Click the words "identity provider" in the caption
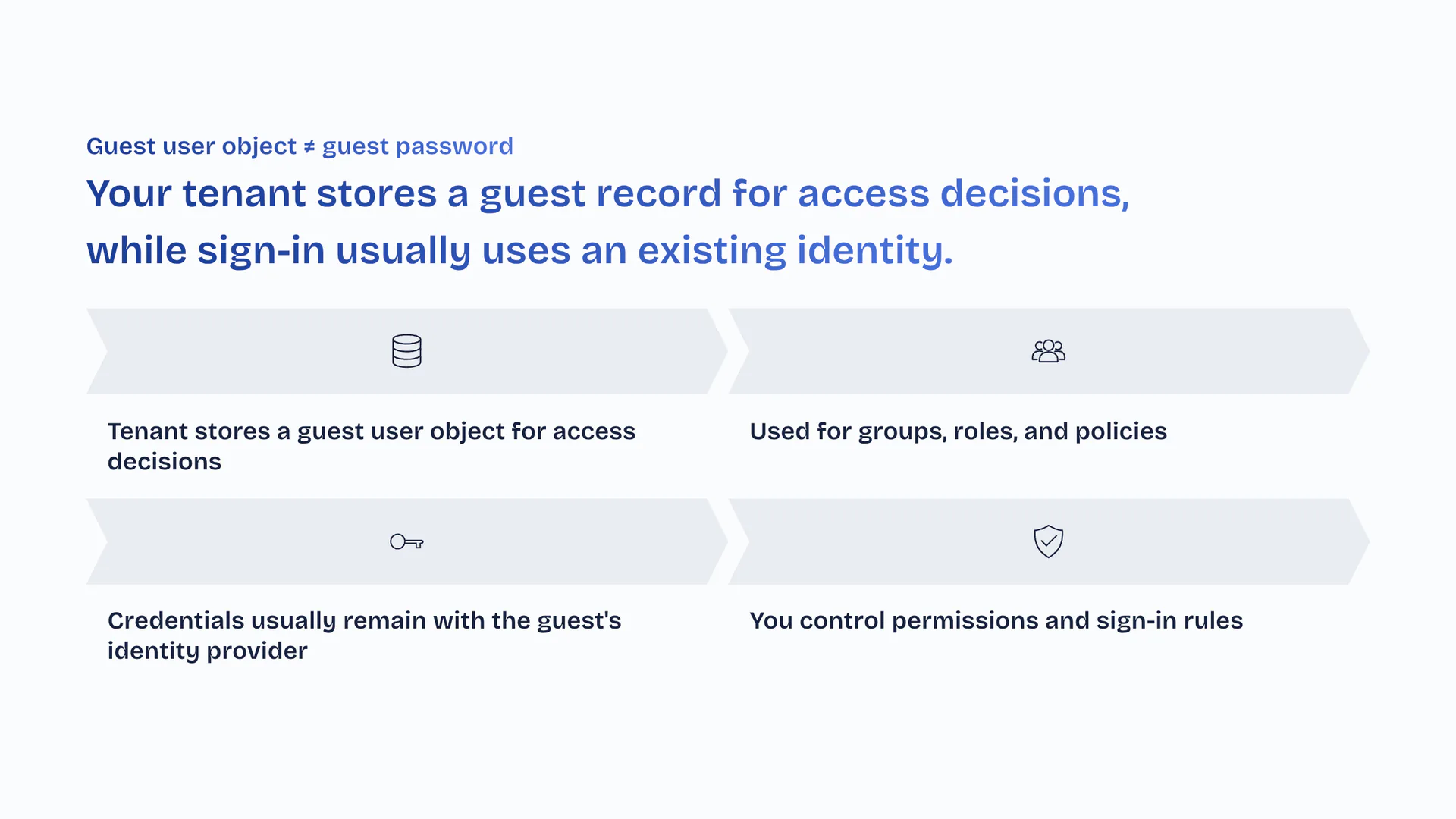 (207, 651)
